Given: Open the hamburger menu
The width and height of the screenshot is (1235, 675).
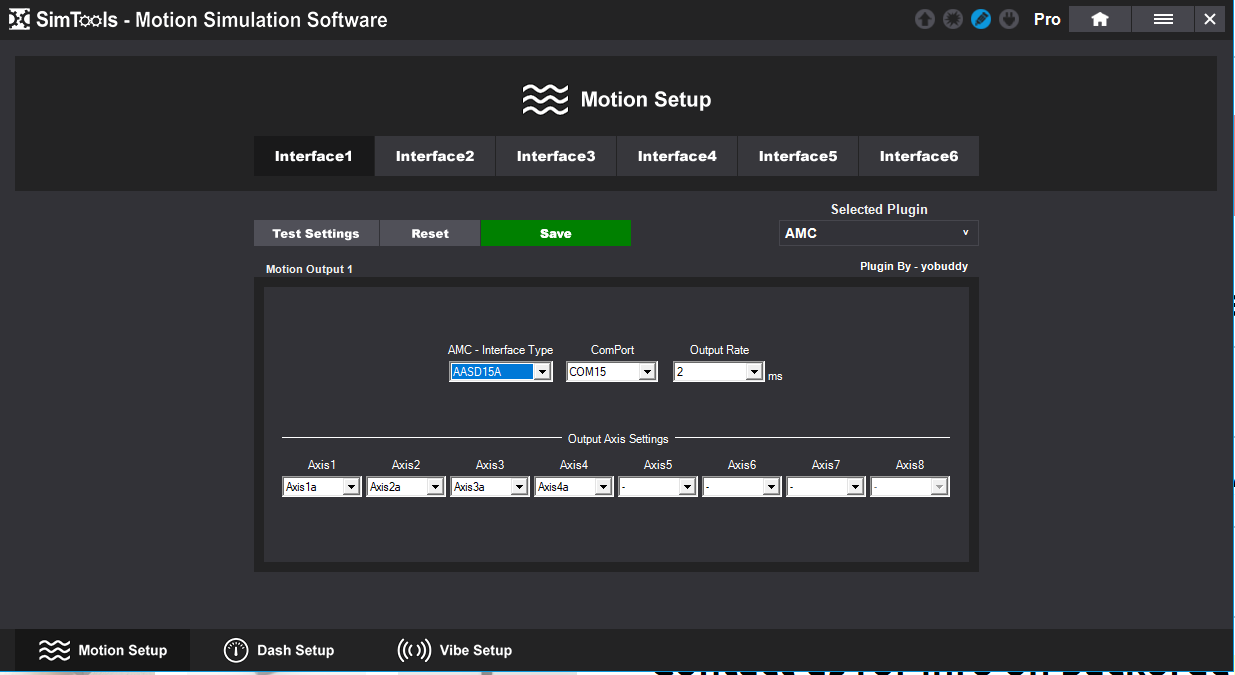Looking at the screenshot, I should [x=1163, y=19].
